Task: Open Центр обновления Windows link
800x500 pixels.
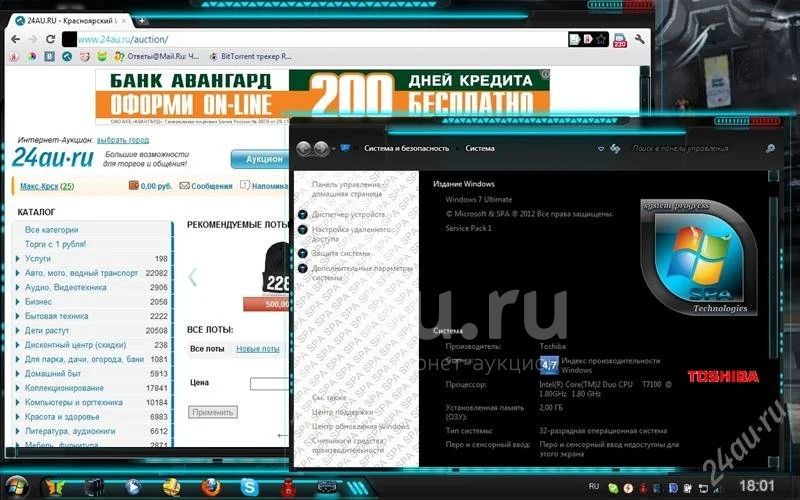Action: pos(361,426)
